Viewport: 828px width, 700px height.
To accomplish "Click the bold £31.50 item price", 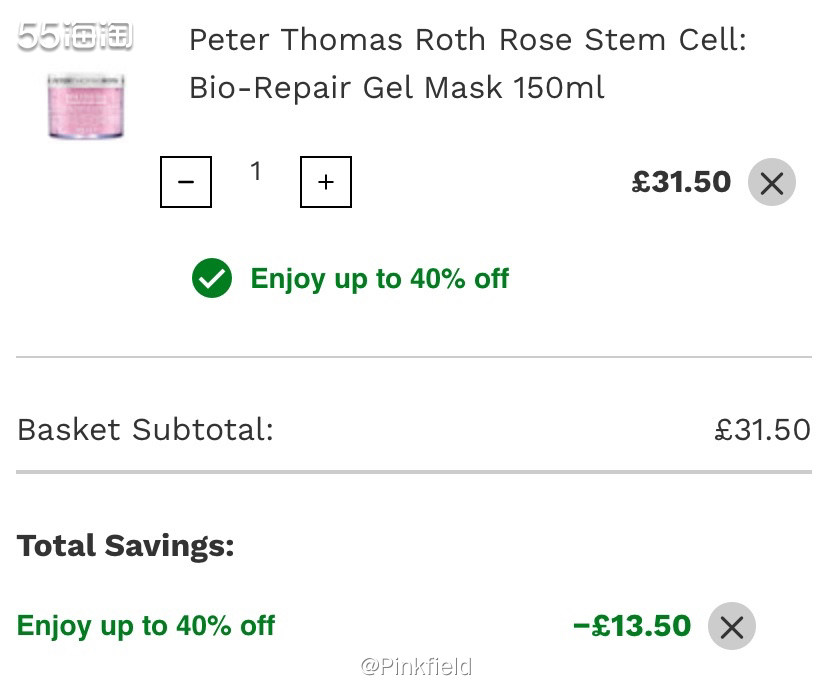I will point(681,182).
